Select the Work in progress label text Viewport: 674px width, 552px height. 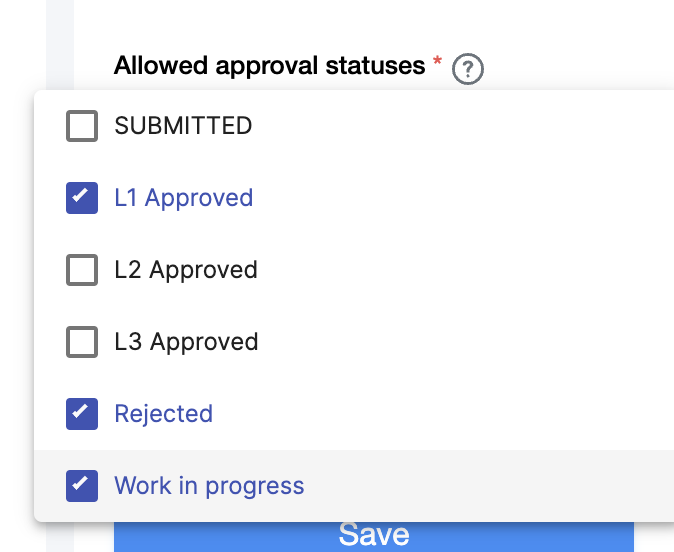click(x=209, y=486)
